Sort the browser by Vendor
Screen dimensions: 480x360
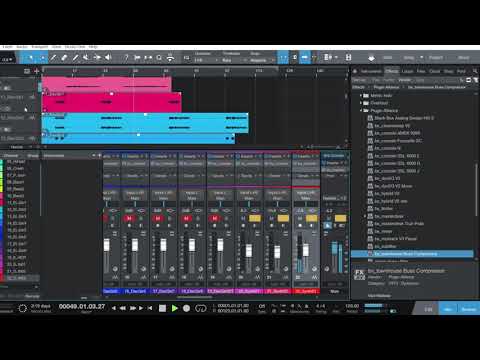[x=404, y=80]
